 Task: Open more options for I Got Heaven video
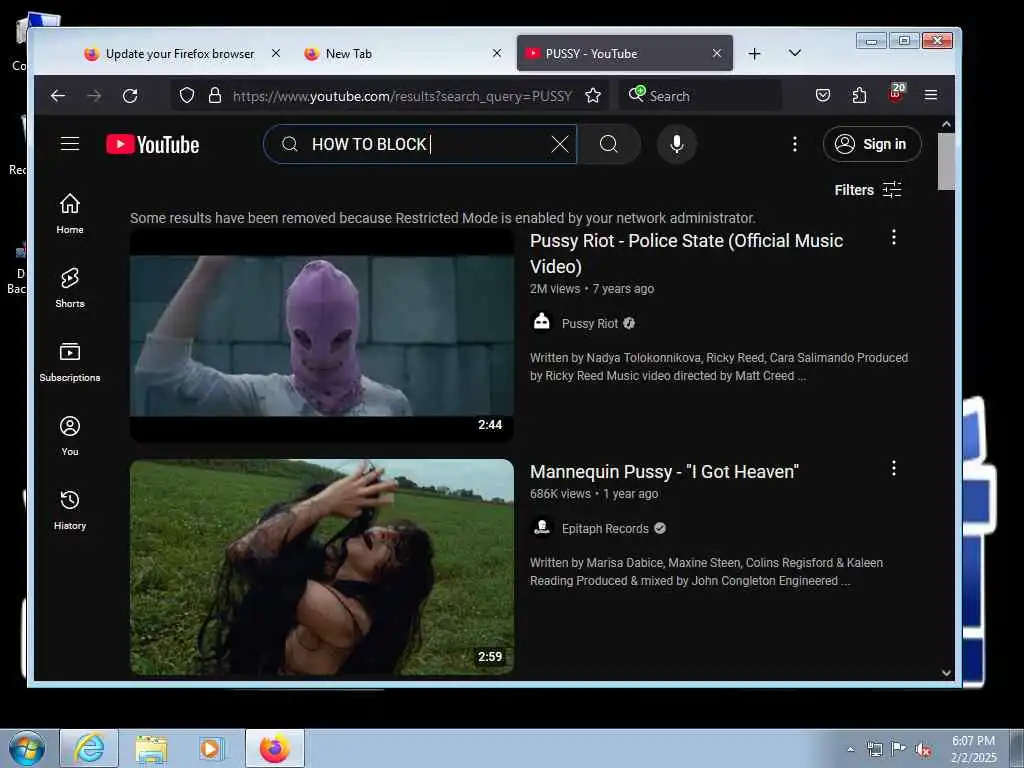(x=893, y=468)
